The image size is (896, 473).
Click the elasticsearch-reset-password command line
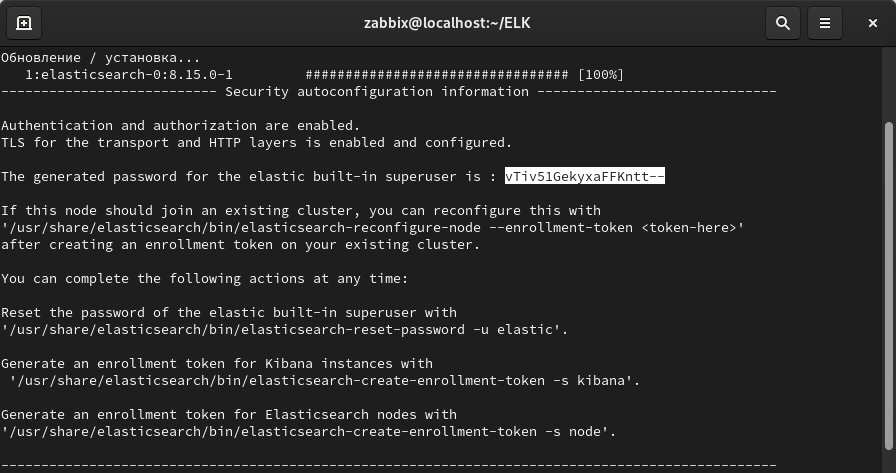[x=284, y=330]
